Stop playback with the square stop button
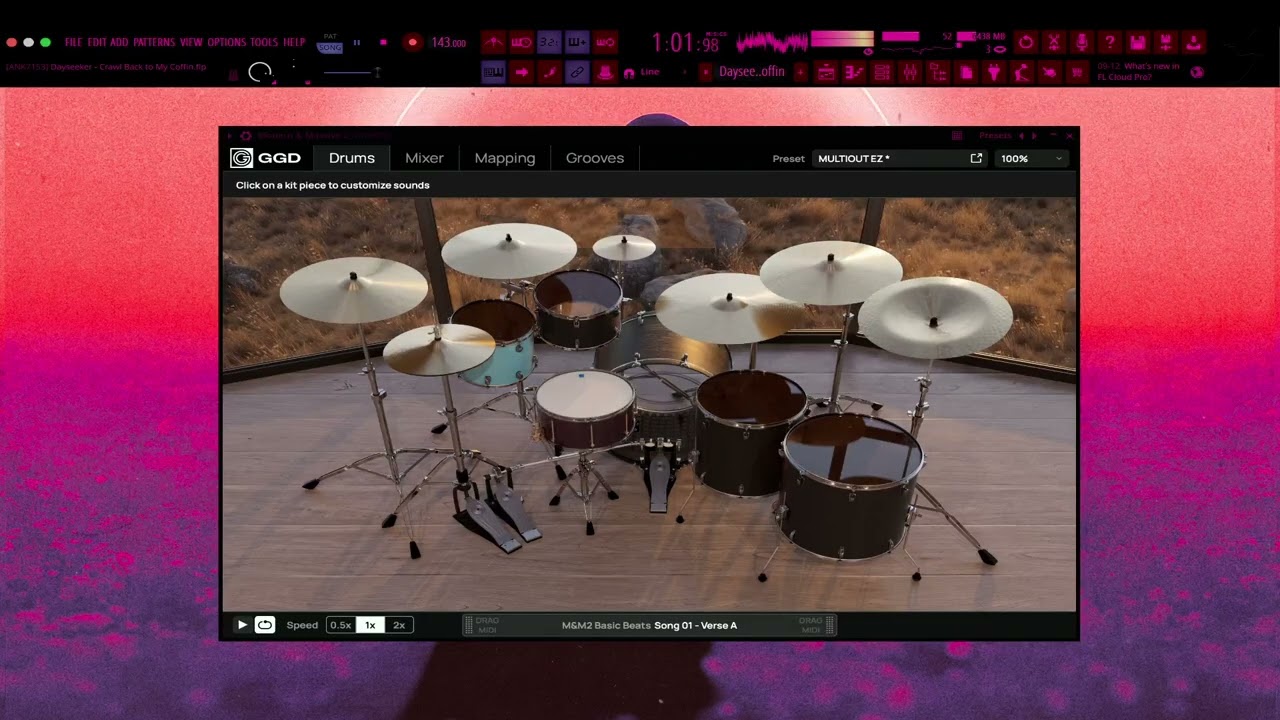The height and width of the screenshot is (720, 1280). 383,42
